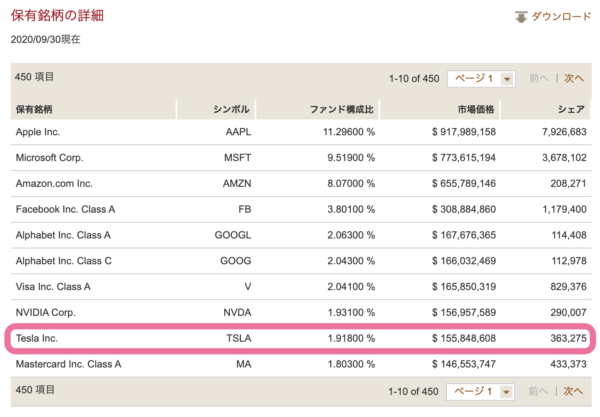The image size is (600, 417).
Task: Select the Tesla Inc. holding name
Action: pyautogui.click(x=37, y=338)
